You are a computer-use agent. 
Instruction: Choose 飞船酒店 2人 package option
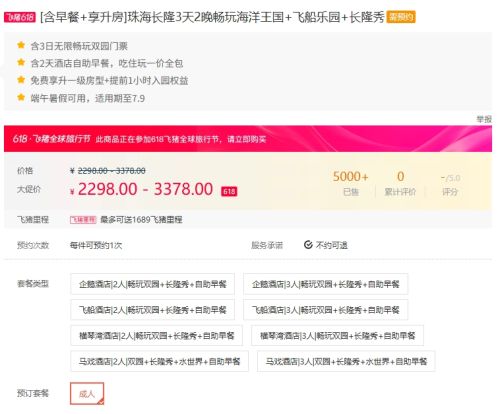click(152, 310)
